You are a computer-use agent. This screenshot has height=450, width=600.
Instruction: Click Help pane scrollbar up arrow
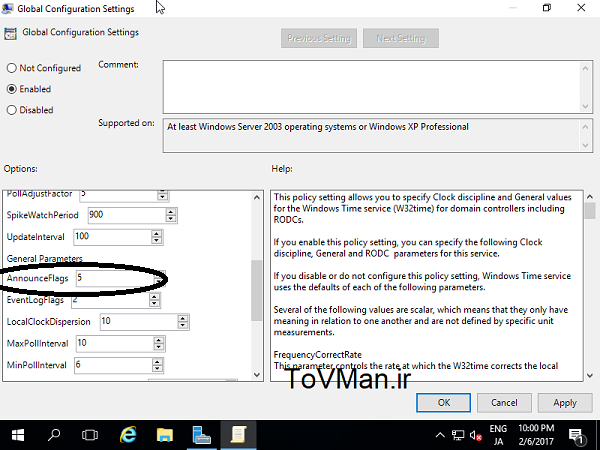pyautogui.click(x=590, y=197)
